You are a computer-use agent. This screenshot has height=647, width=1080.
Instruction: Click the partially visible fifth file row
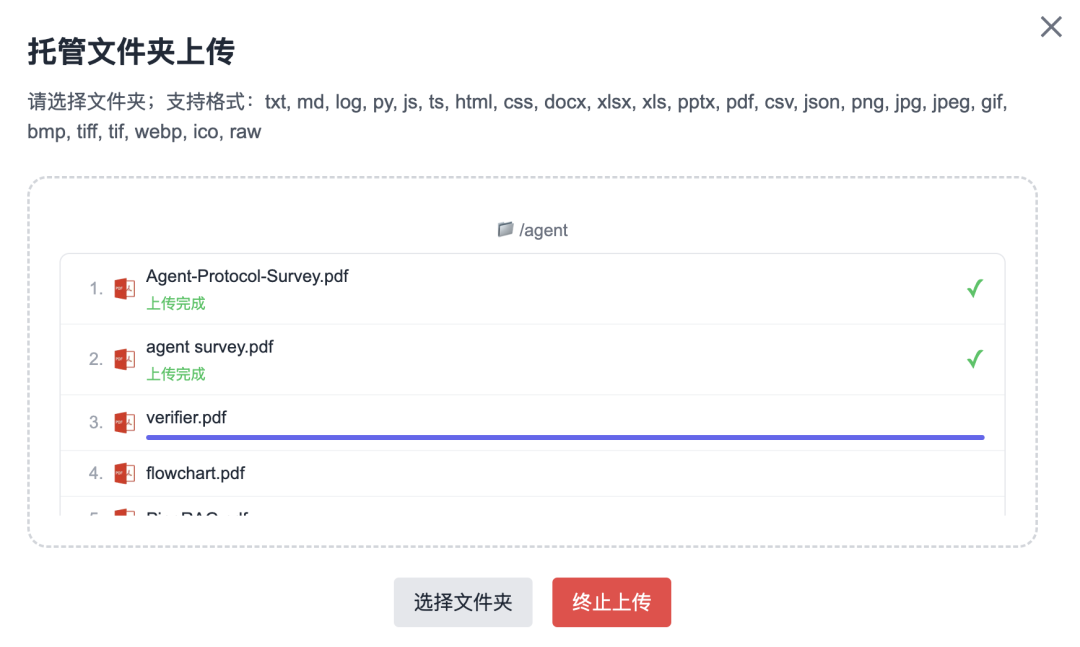click(532, 506)
